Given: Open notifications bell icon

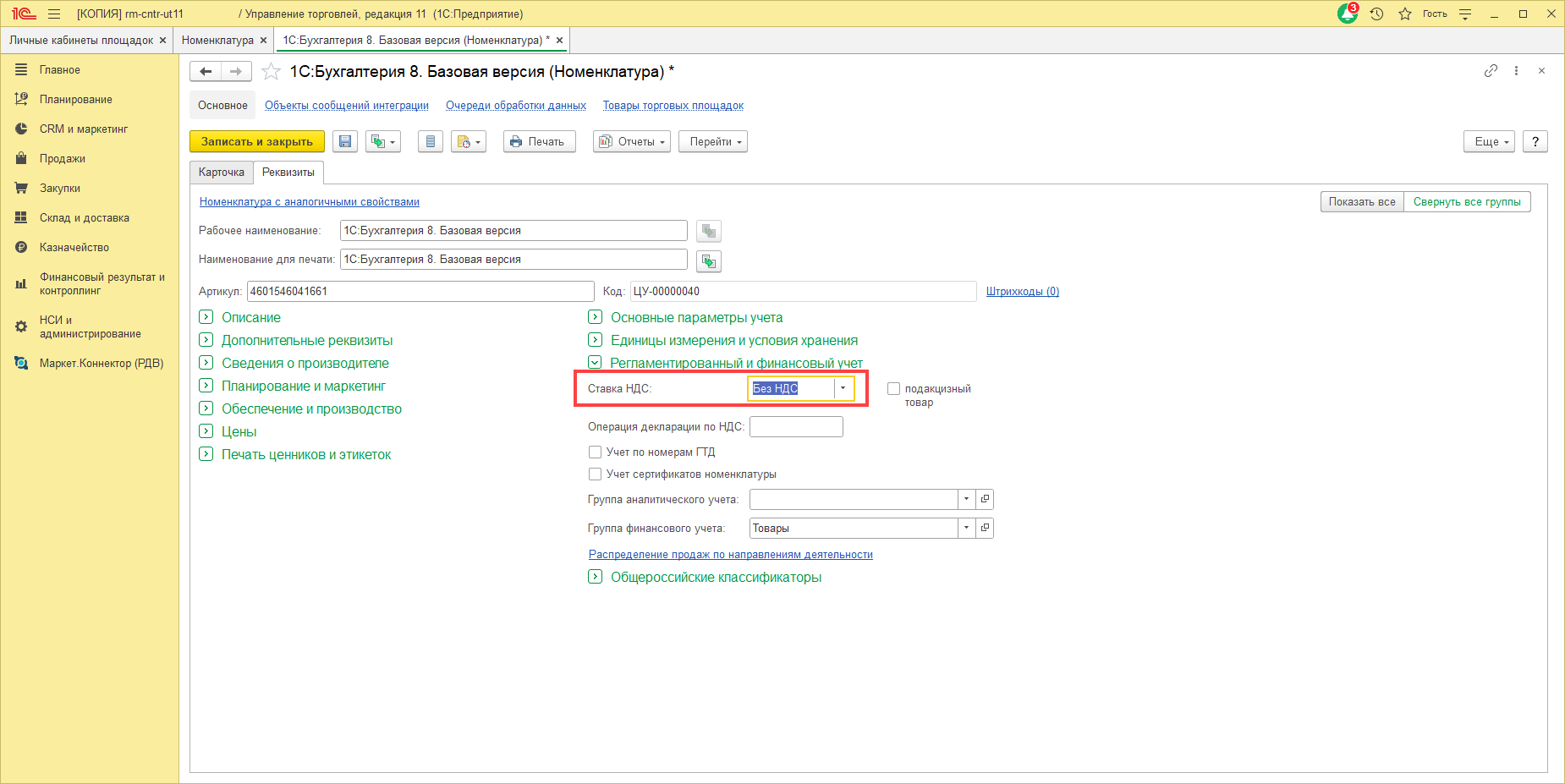Looking at the screenshot, I should tap(1347, 14).
